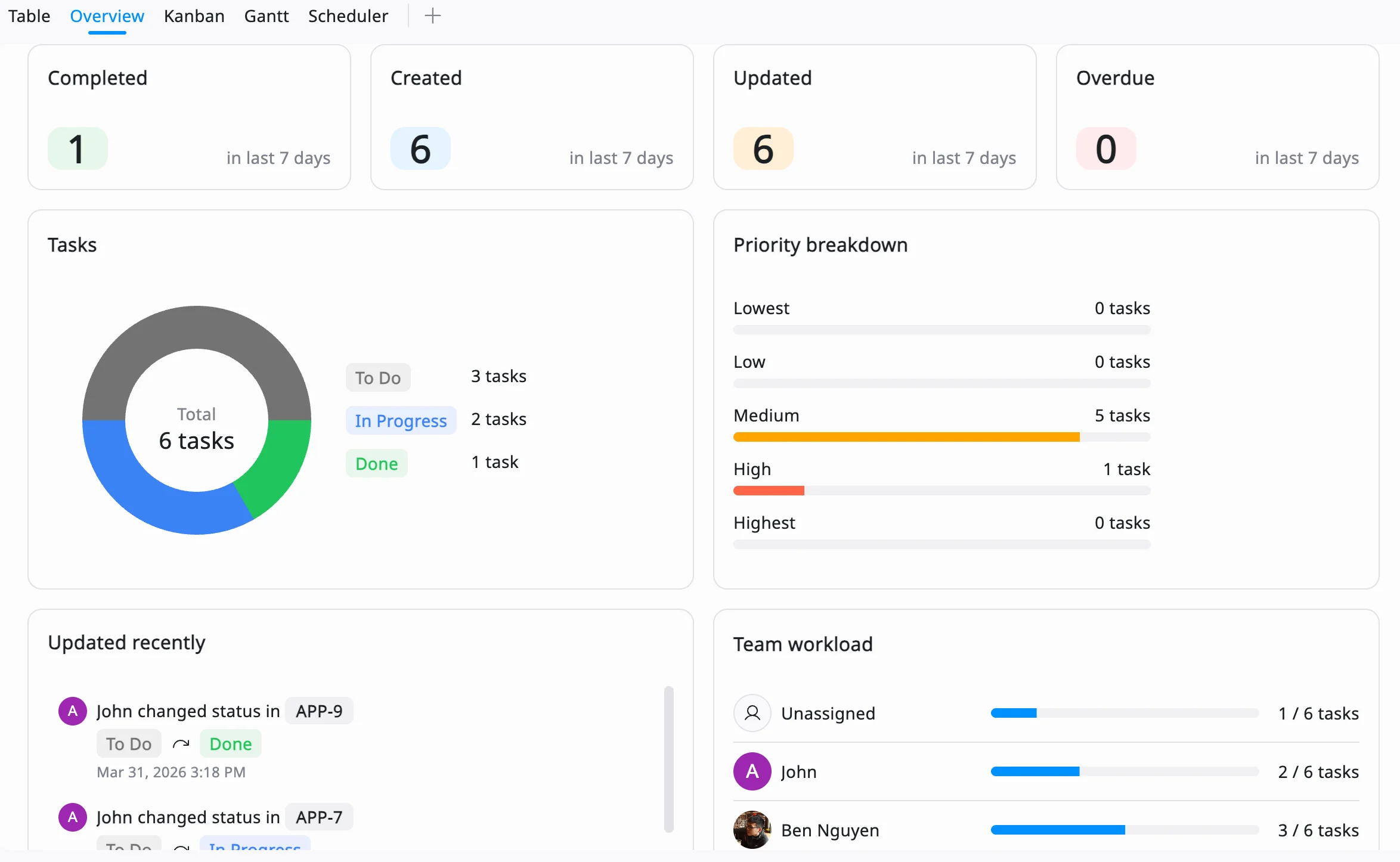Switch to the Table tab
This screenshot has height=862, width=1400.
pyautogui.click(x=29, y=16)
